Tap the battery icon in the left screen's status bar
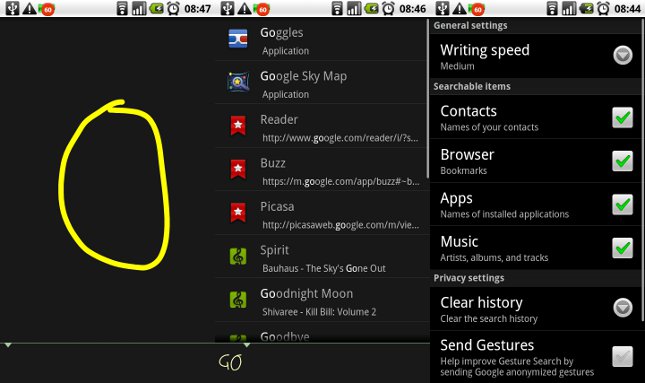 tap(156, 8)
